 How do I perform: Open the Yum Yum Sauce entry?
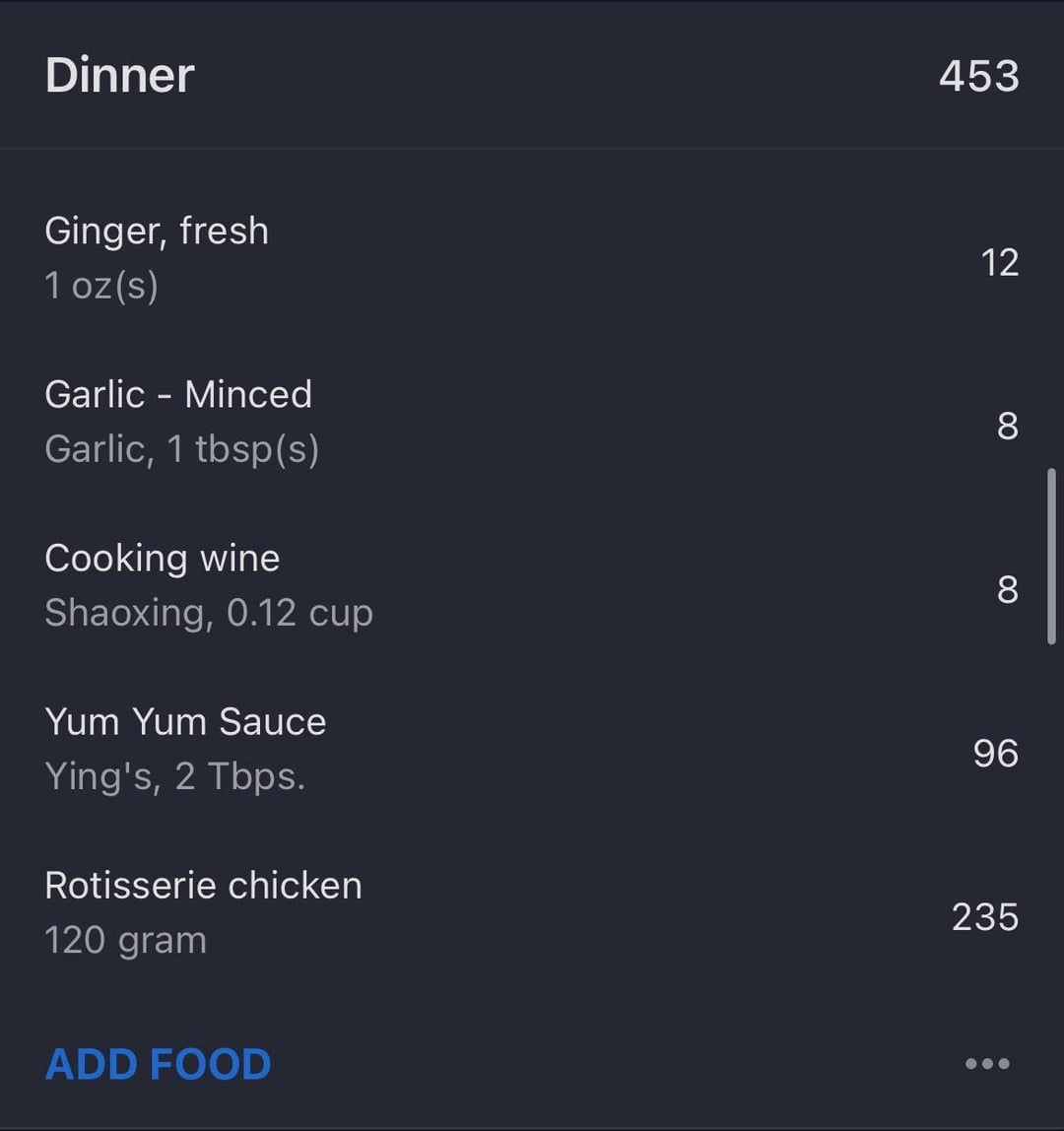click(185, 721)
